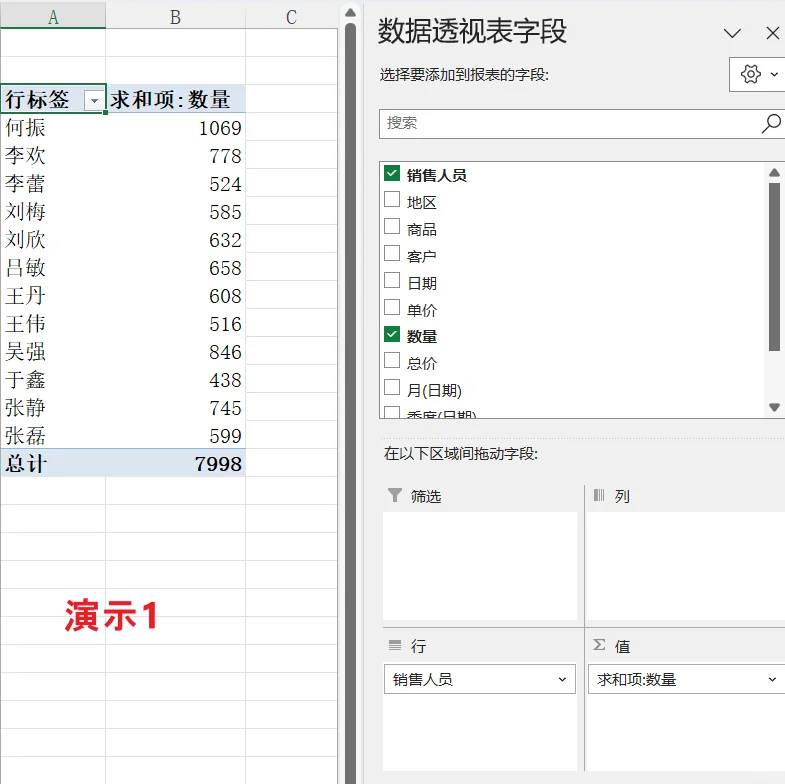The image size is (785, 784).
Task: Select the value cell 778
Action: point(175,155)
